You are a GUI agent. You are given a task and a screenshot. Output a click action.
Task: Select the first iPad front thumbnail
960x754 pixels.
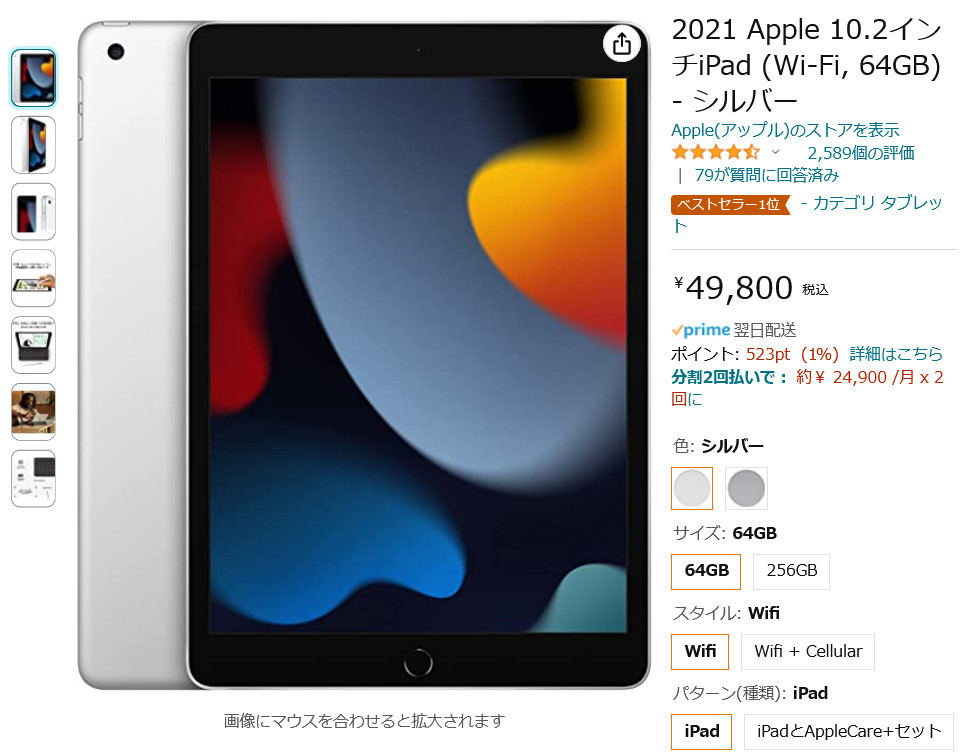click(34, 78)
